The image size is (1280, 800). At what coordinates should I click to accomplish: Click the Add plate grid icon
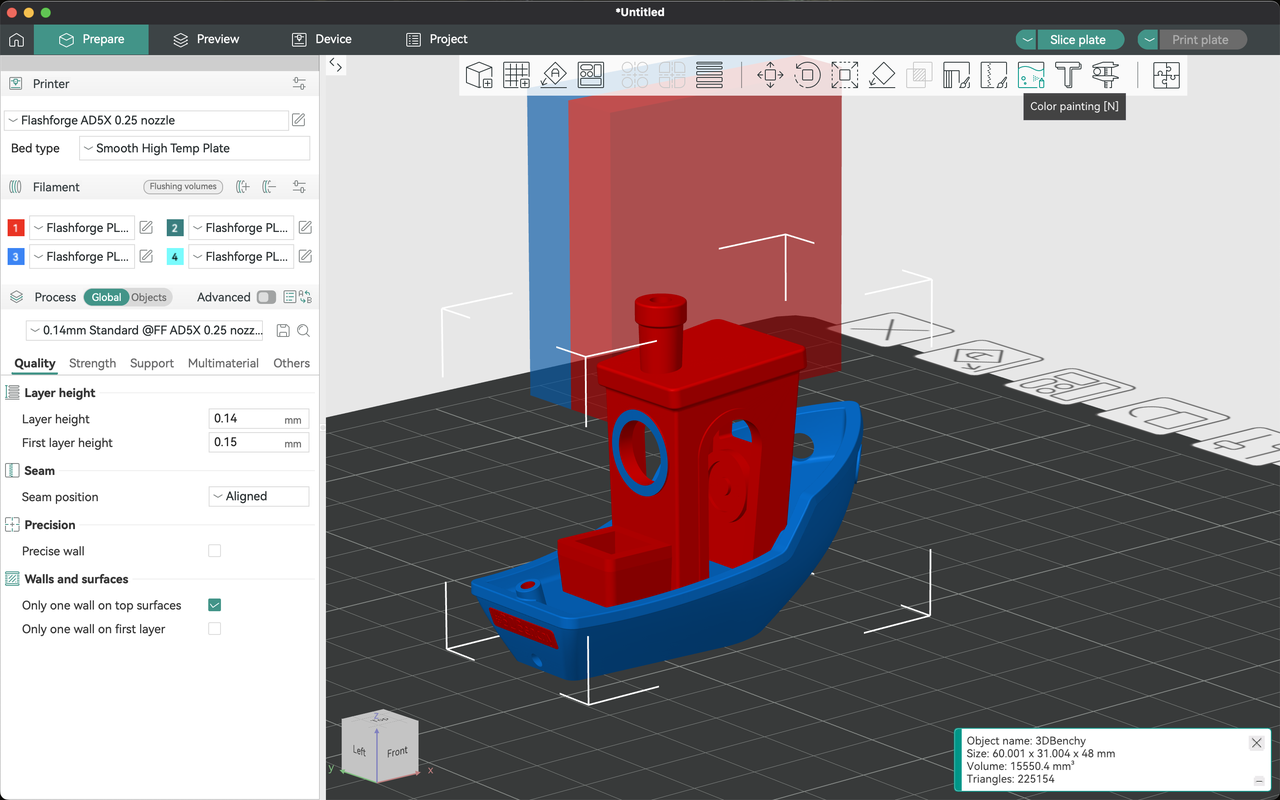coord(517,75)
